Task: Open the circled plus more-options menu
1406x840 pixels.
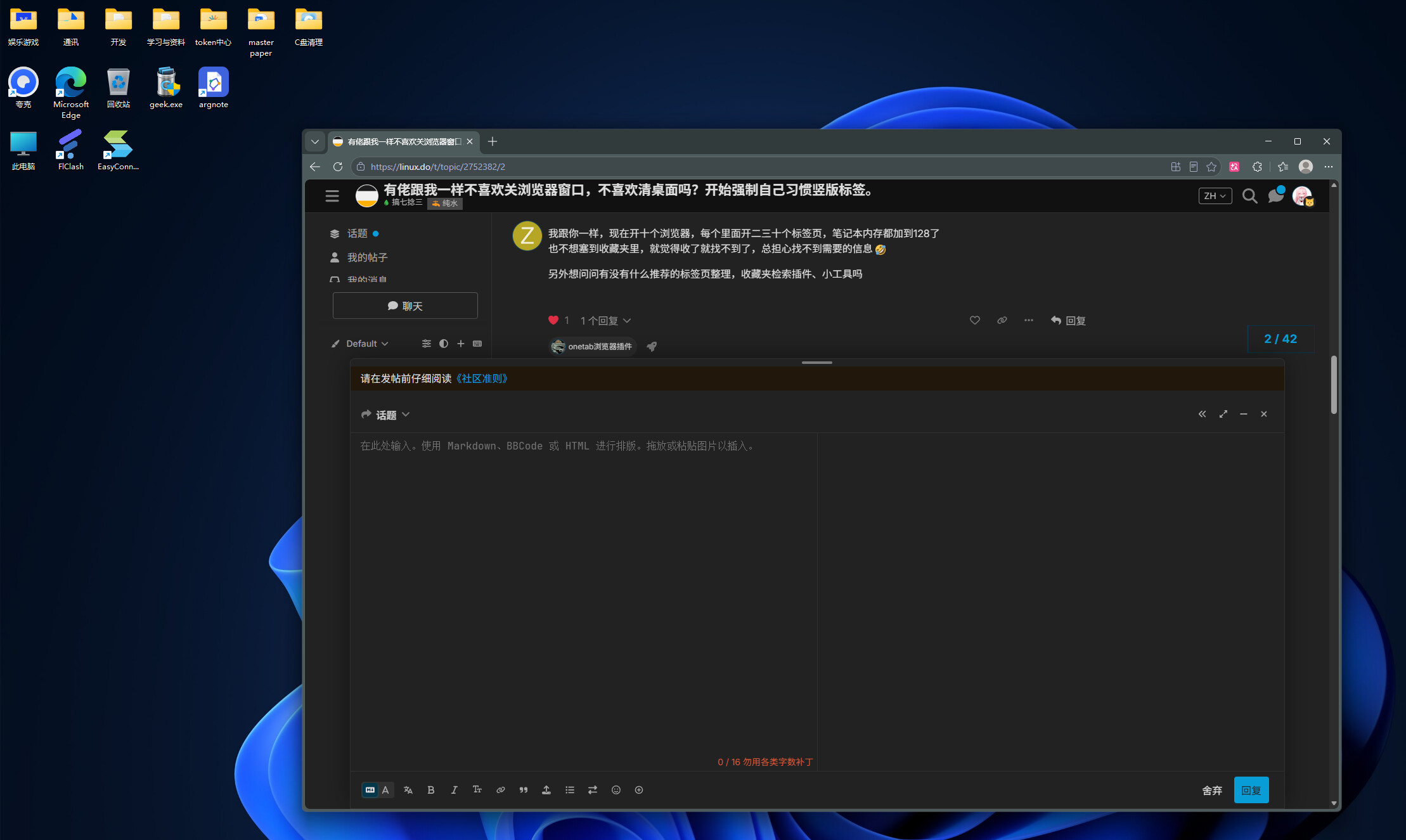Action: [639, 790]
